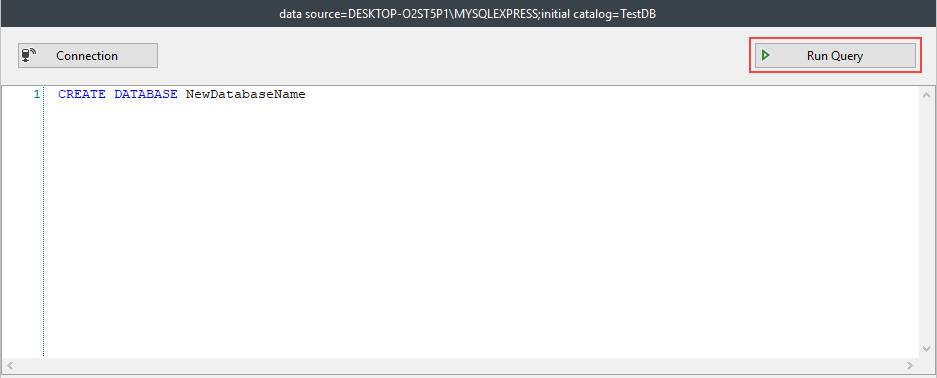
Task: Execute the SQL with Run Query
Action: click(835, 56)
